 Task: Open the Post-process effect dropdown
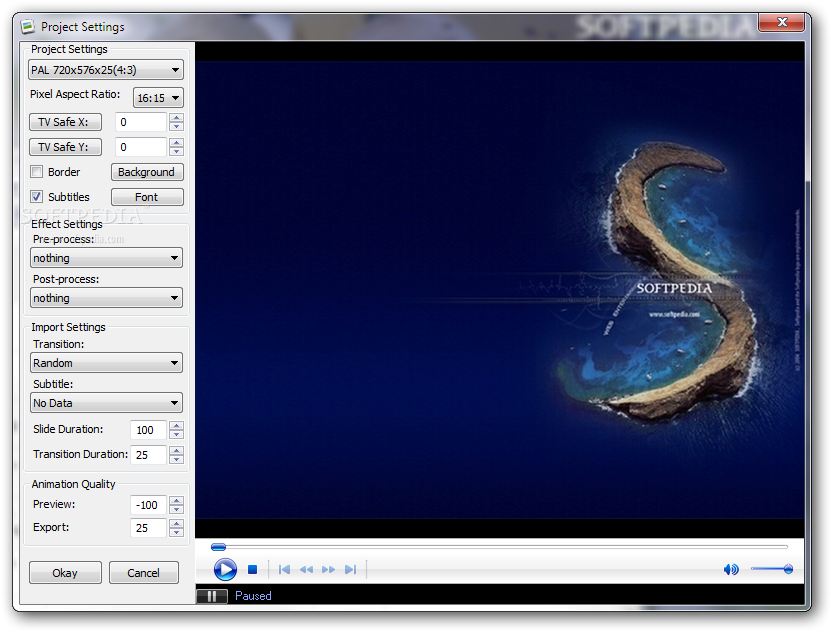106,298
